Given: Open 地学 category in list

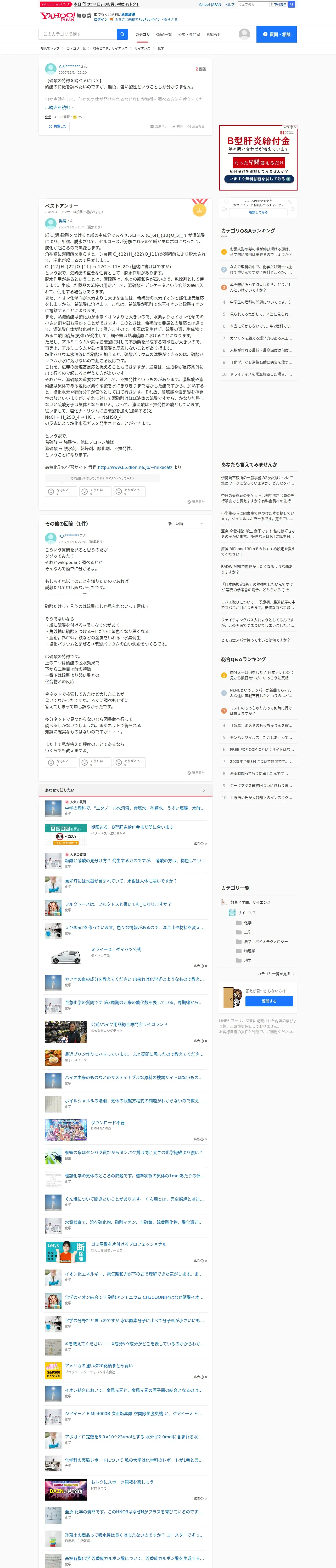Looking at the screenshot, I should click(248, 960).
